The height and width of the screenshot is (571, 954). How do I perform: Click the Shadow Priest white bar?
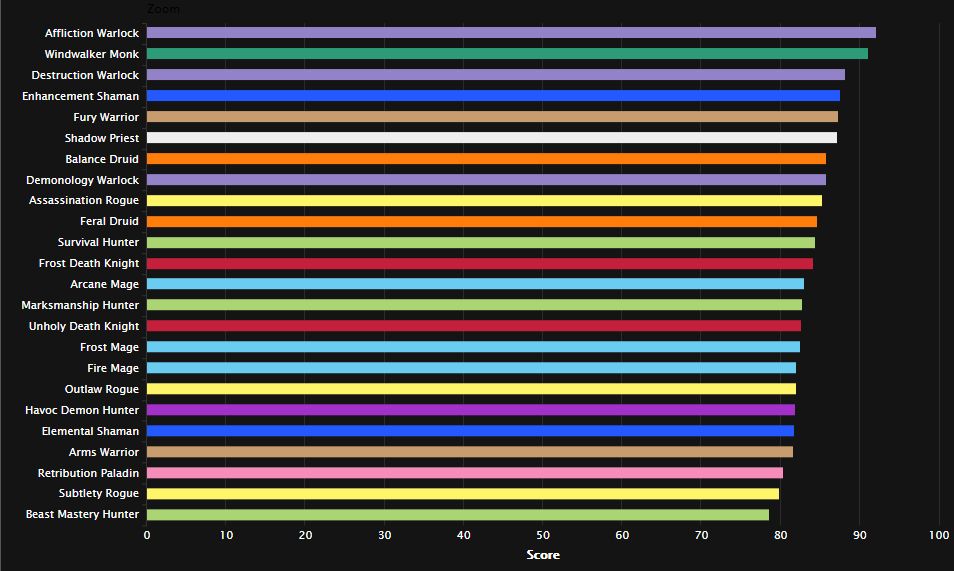[492, 138]
